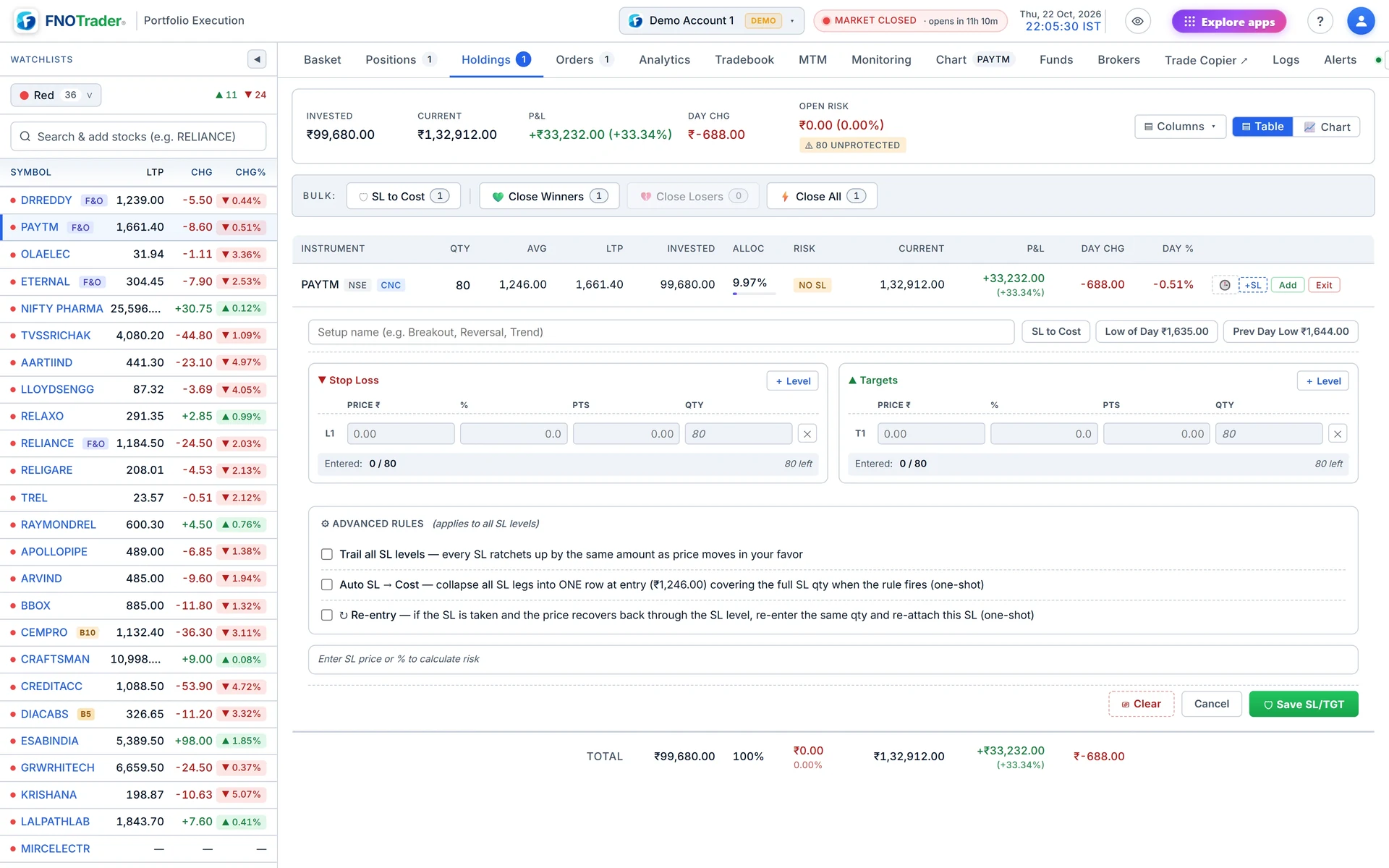This screenshot has height=868, width=1389.
Task: Click the clock icon in PAYTM row
Action: click(x=1225, y=285)
